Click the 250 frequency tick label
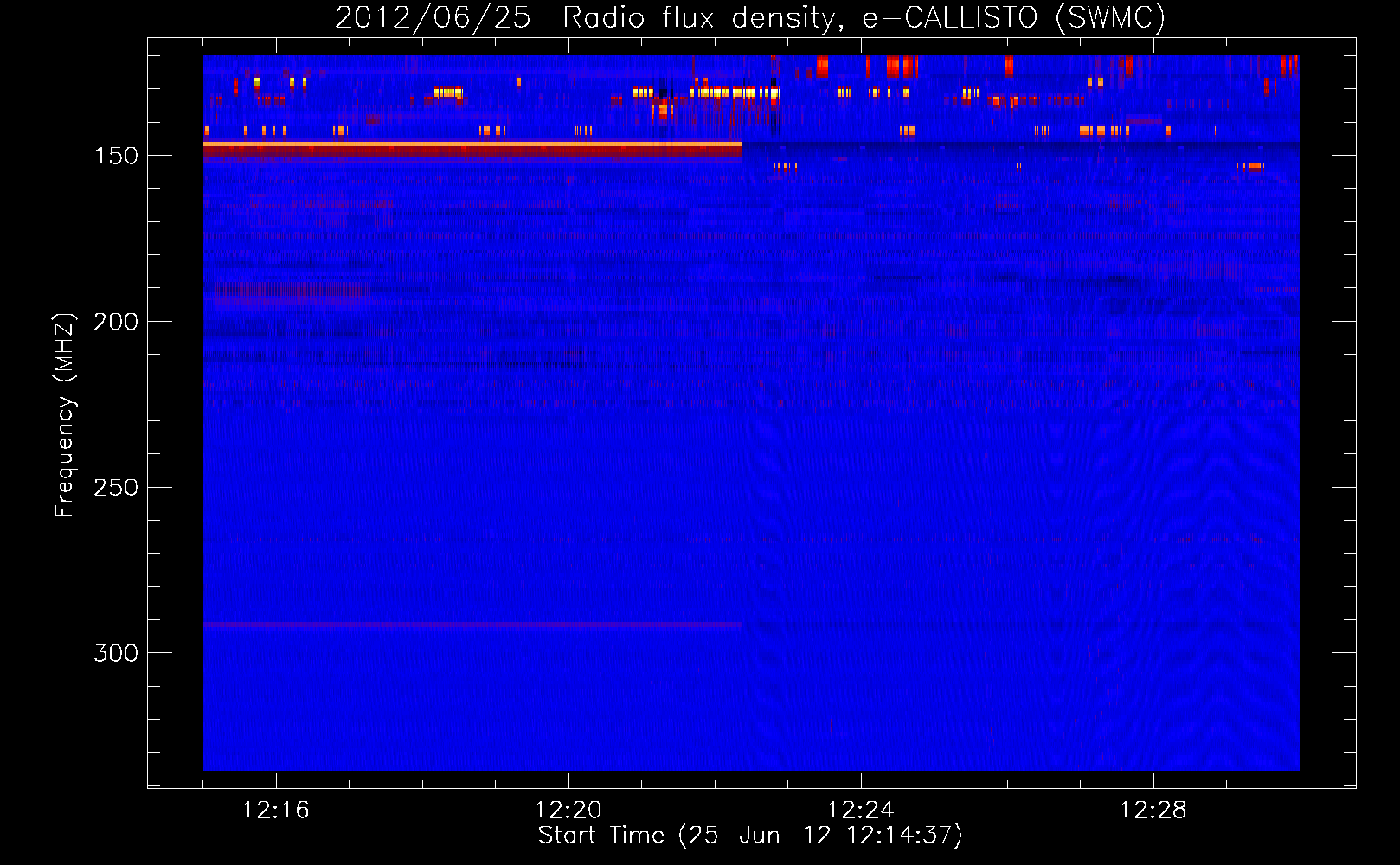This screenshot has height=865, width=1400. 116,488
